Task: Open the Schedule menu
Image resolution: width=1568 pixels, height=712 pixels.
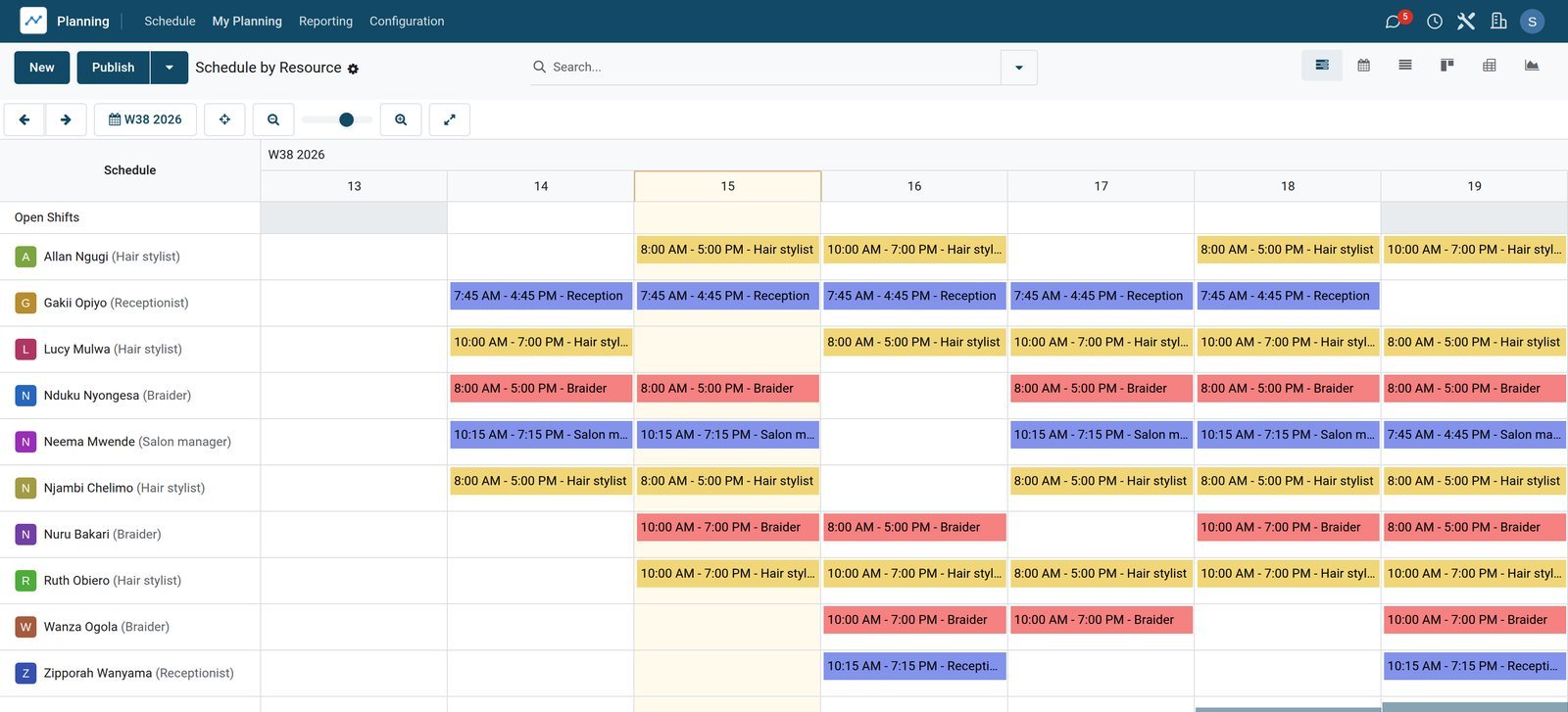Action: tap(170, 21)
